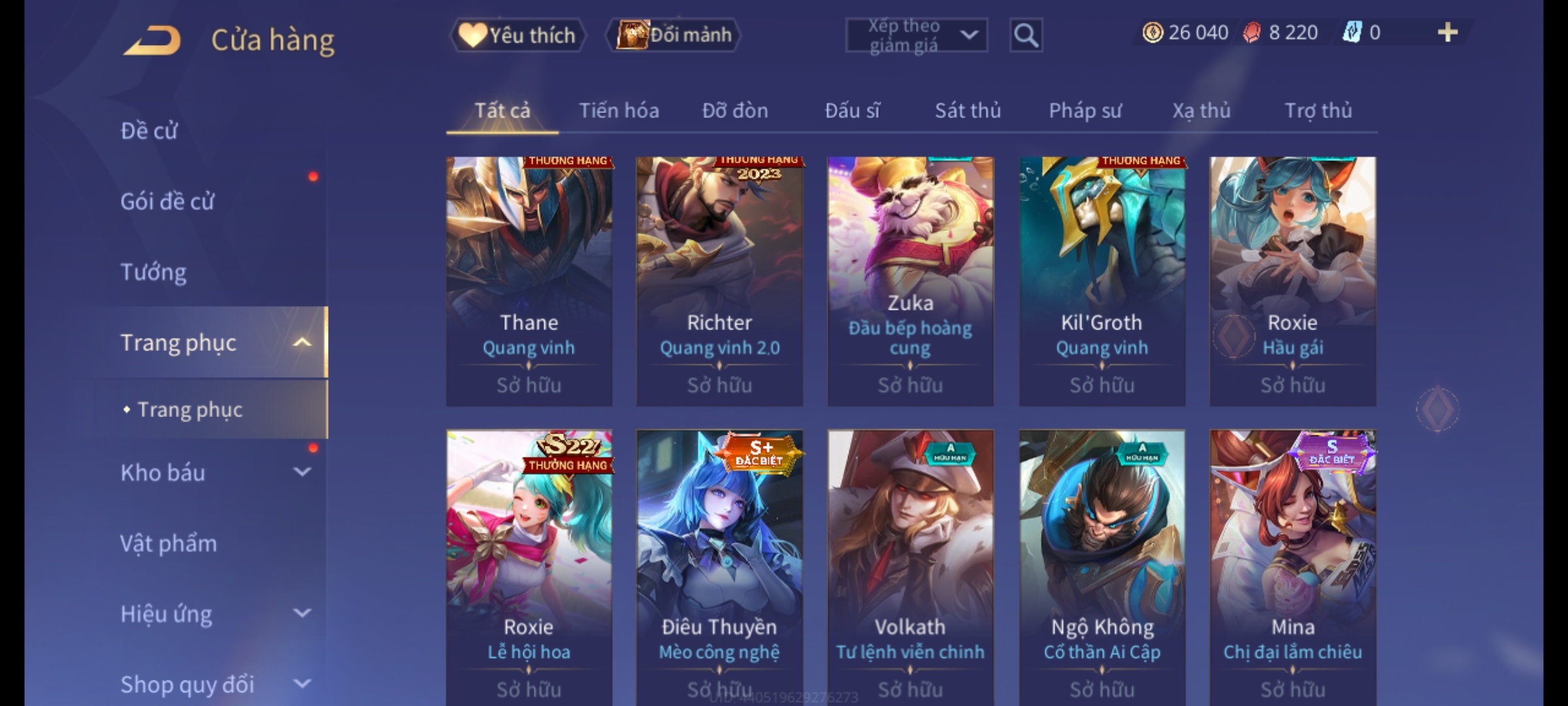Viewport: 1568px width, 706px height.
Task: Go back using the golden arrow icon
Action: tap(152, 41)
